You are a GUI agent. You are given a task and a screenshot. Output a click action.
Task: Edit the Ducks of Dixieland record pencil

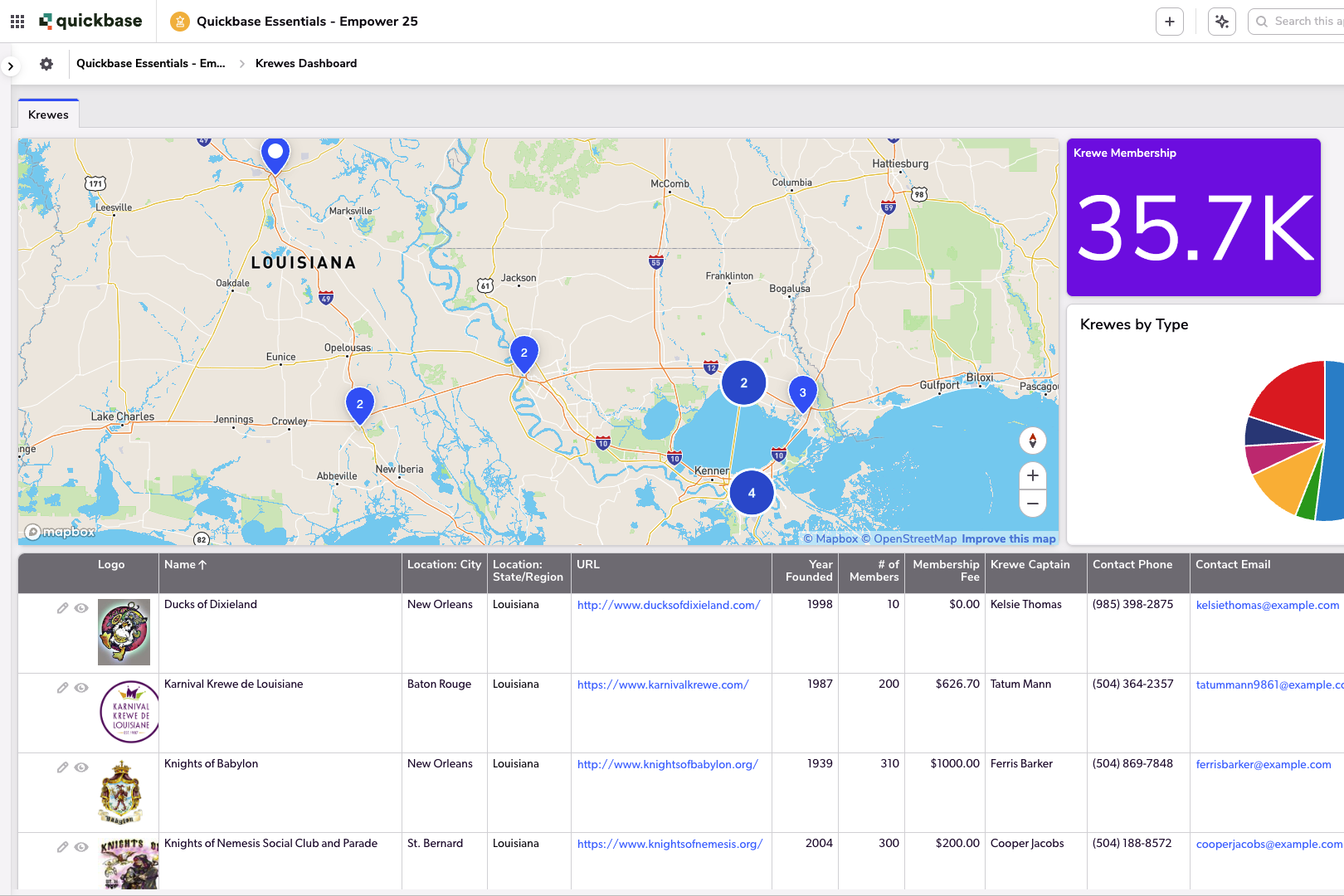click(x=62, y=608)
